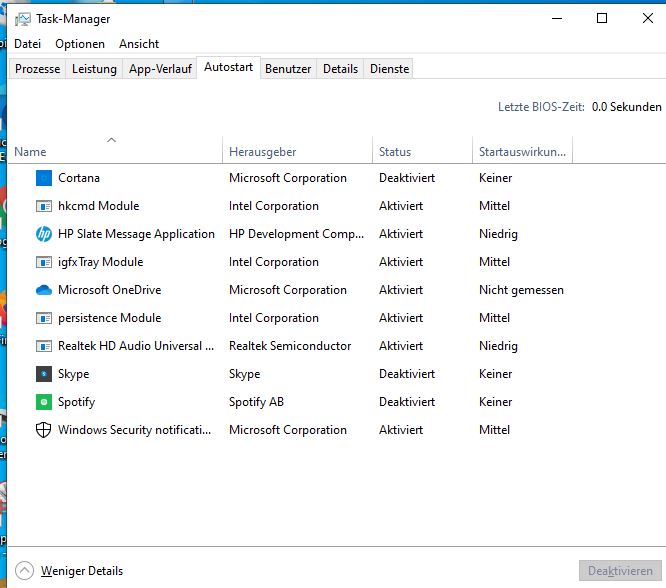The width and height of the screenshot is (666, 588).
Task: Sort by the Status column header
Action: click(x=423, y=152)
